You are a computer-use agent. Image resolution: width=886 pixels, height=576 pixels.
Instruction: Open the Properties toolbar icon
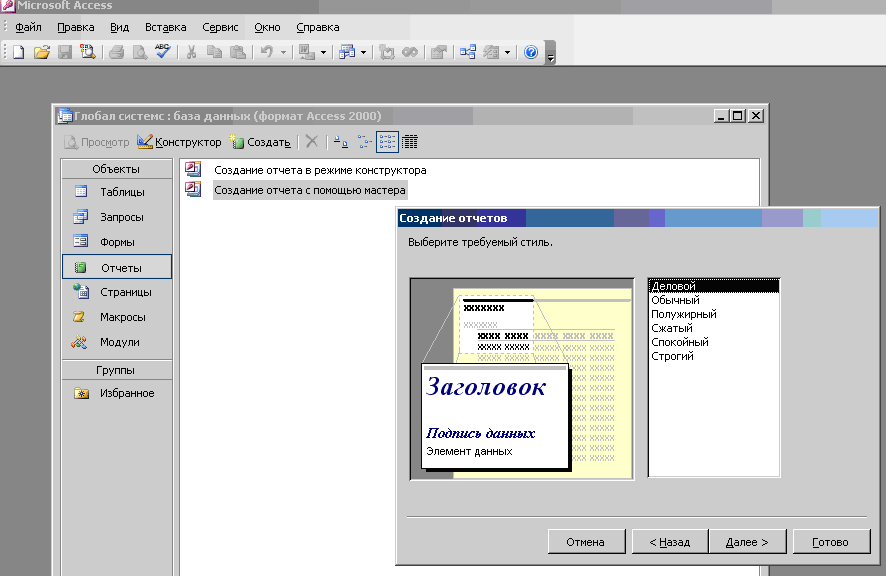click(438, 53)
